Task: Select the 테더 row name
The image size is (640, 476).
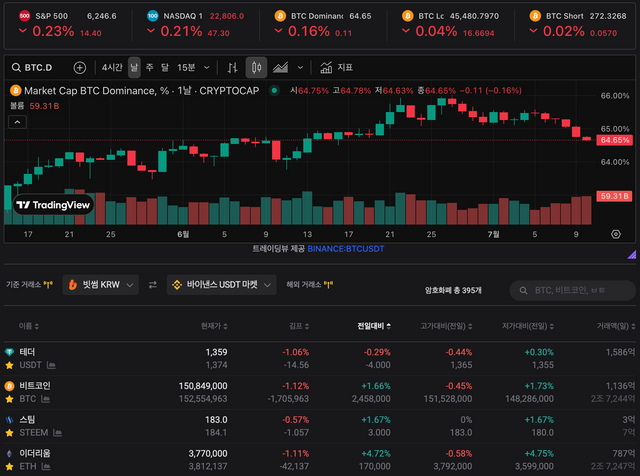Action: (27, 352)
